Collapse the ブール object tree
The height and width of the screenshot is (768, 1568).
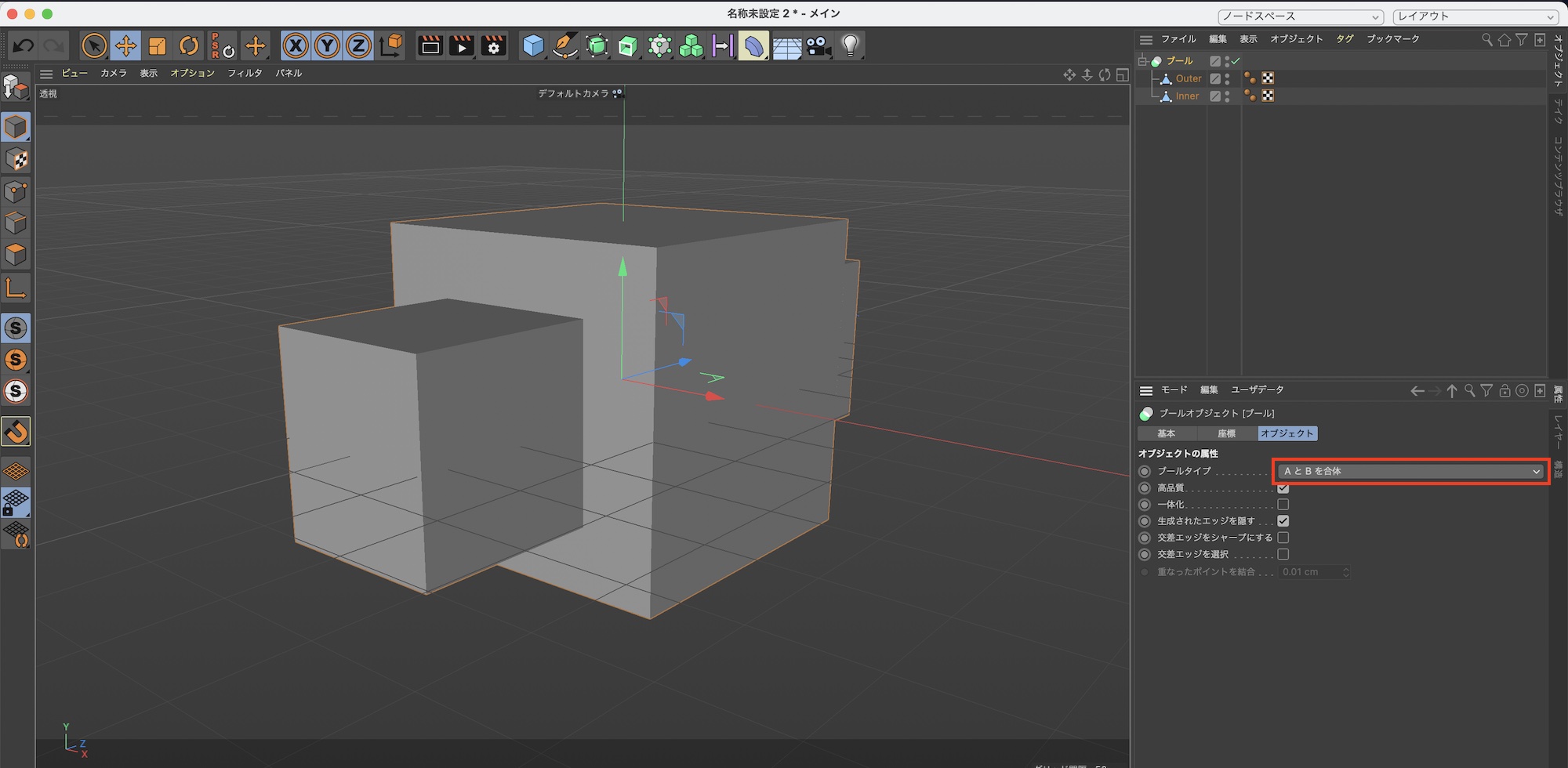pyautogui.click(x=1143, y=61)
